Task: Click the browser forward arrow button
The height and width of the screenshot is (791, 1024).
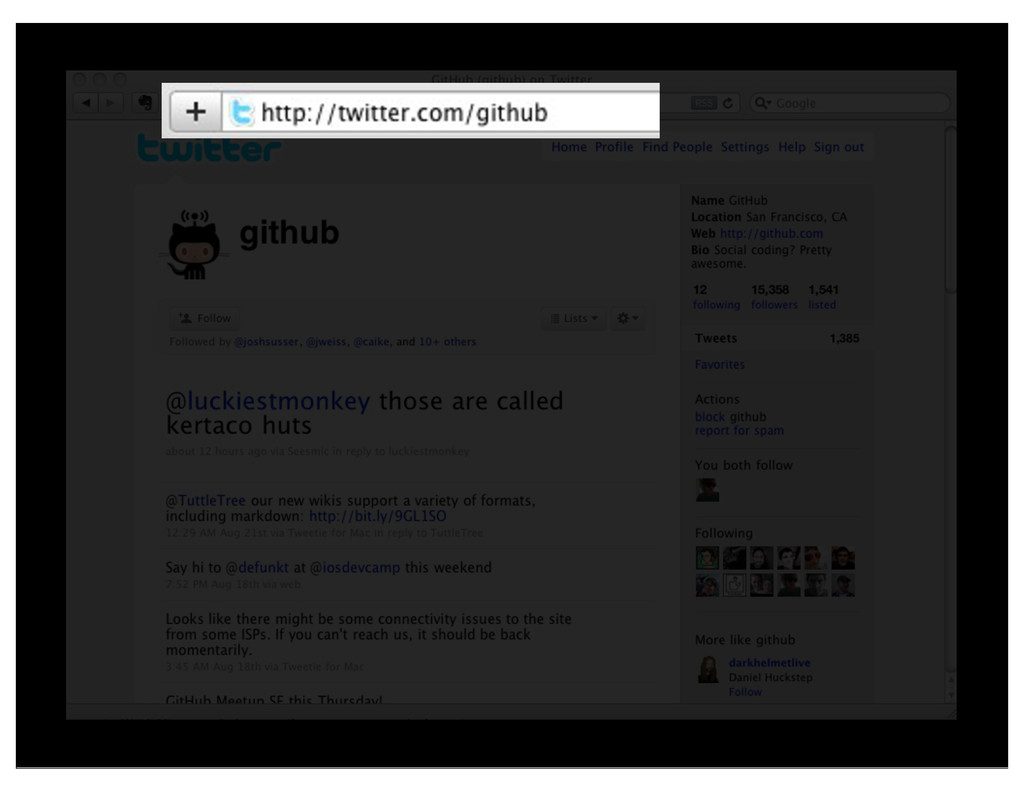Action: pyautogui.click(x=110, y=103)
